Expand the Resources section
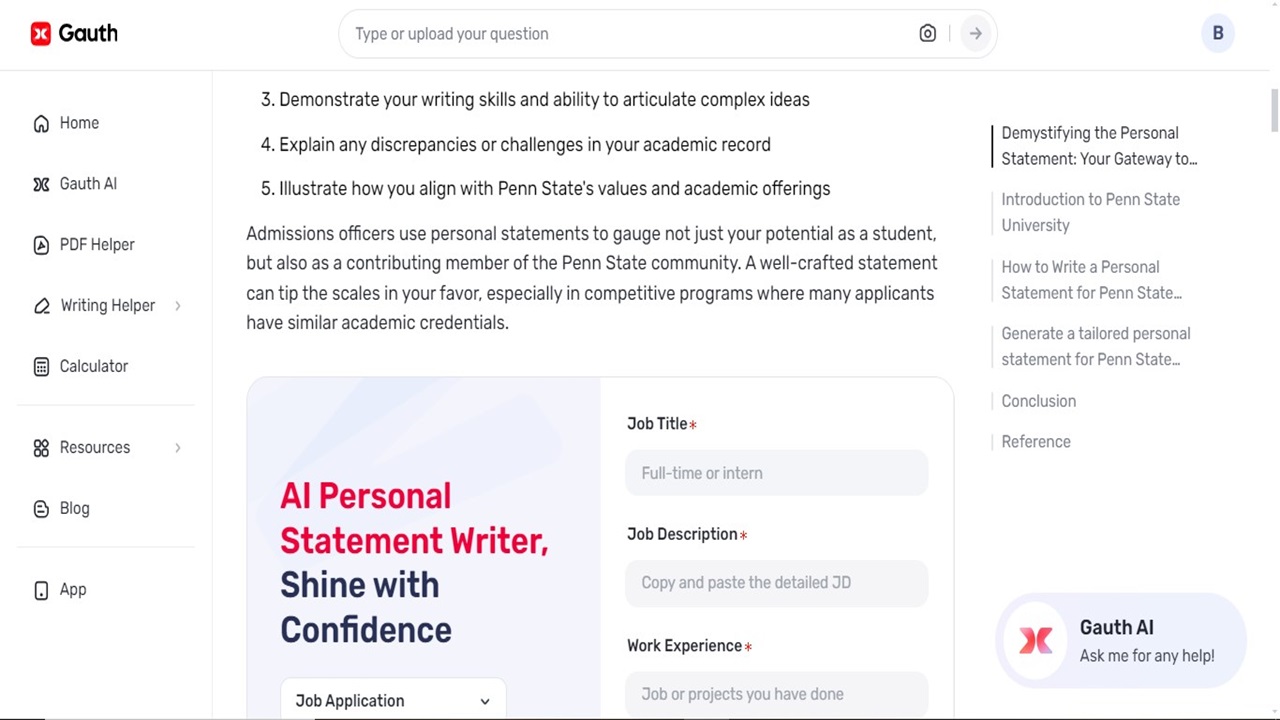Image resolution: width=1280 pixels, height=720 pixels. [x=177, y=447]
